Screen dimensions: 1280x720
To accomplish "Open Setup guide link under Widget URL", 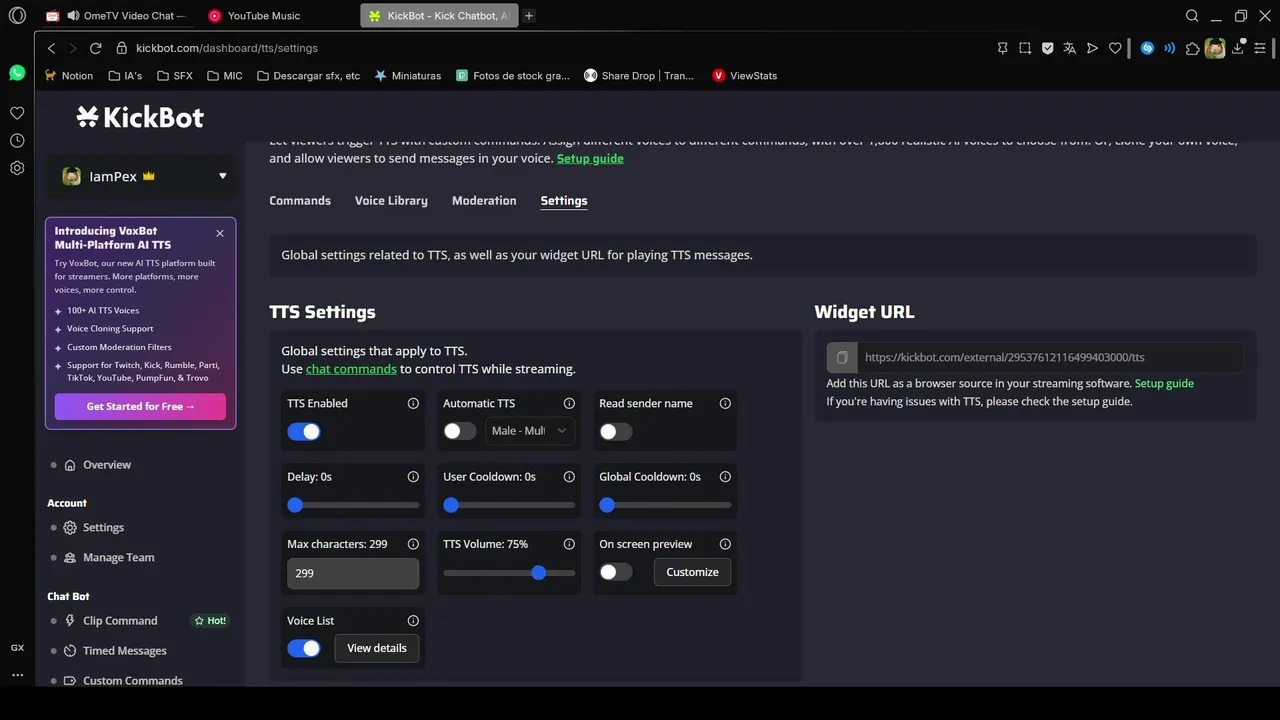I will (1164, 384).
